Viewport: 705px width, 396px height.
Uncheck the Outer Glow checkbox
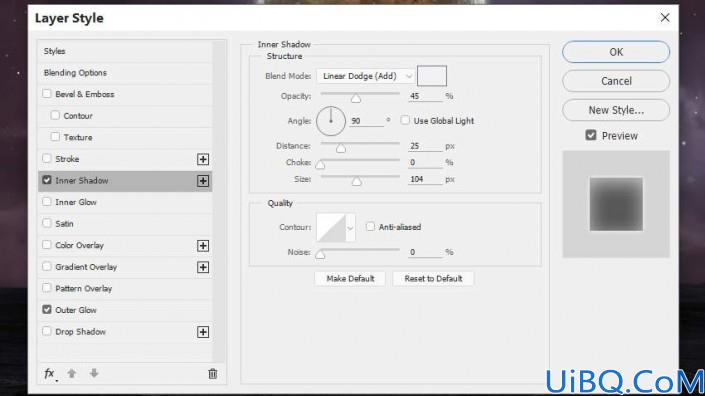click(47, 309)
